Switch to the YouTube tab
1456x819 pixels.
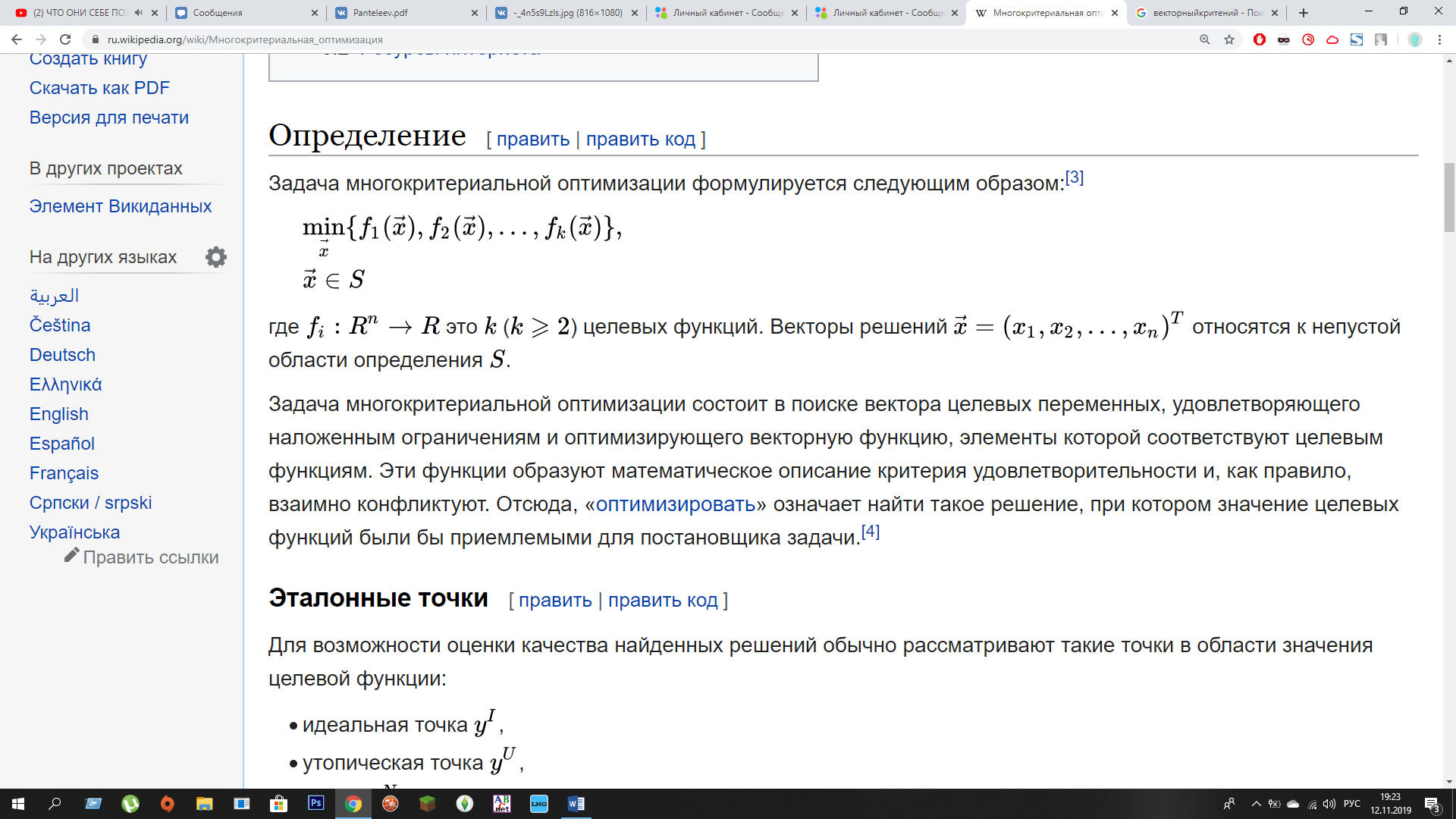click(x=79, y=13)
